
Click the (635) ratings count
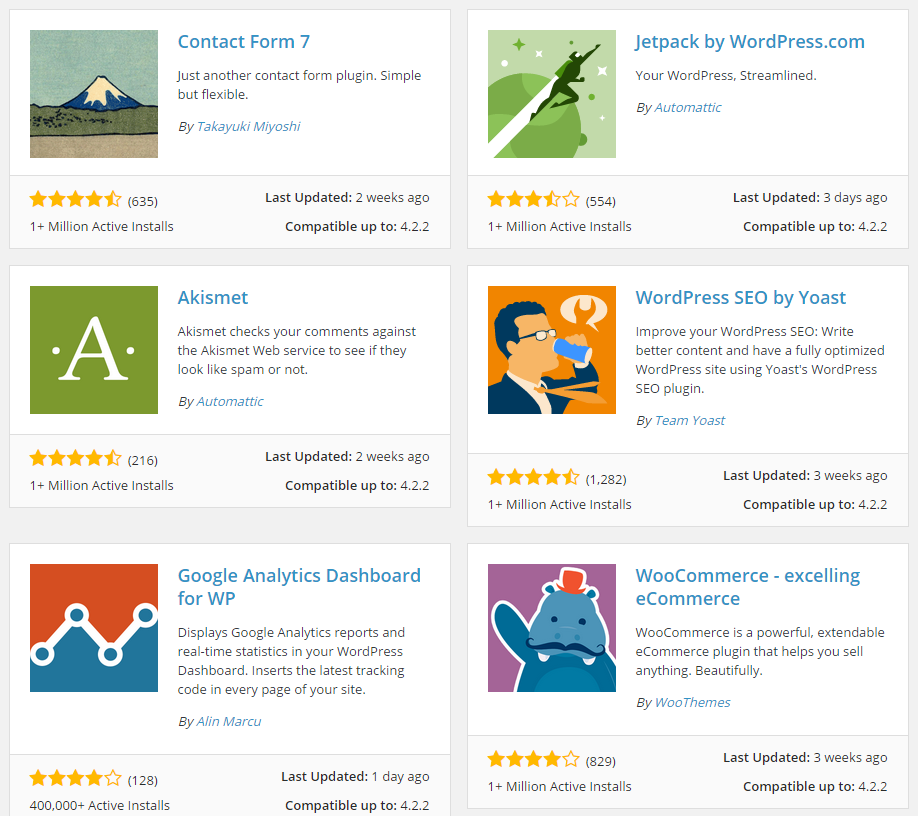[143, 201]
